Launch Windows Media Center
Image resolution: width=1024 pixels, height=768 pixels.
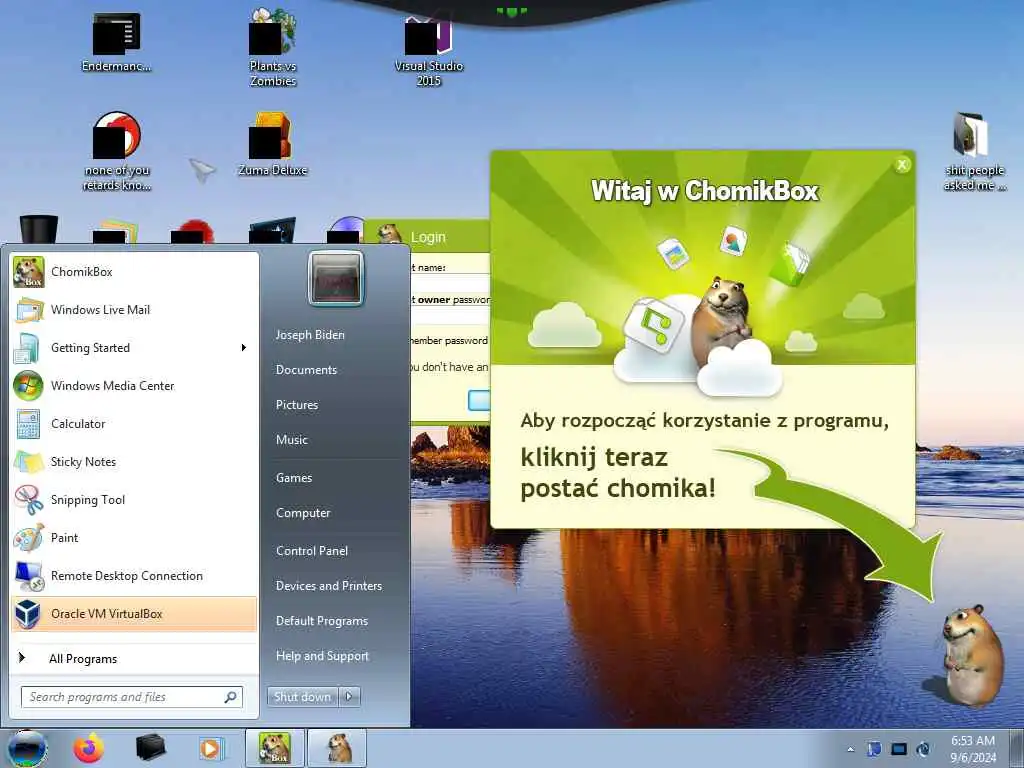[135, 385]
